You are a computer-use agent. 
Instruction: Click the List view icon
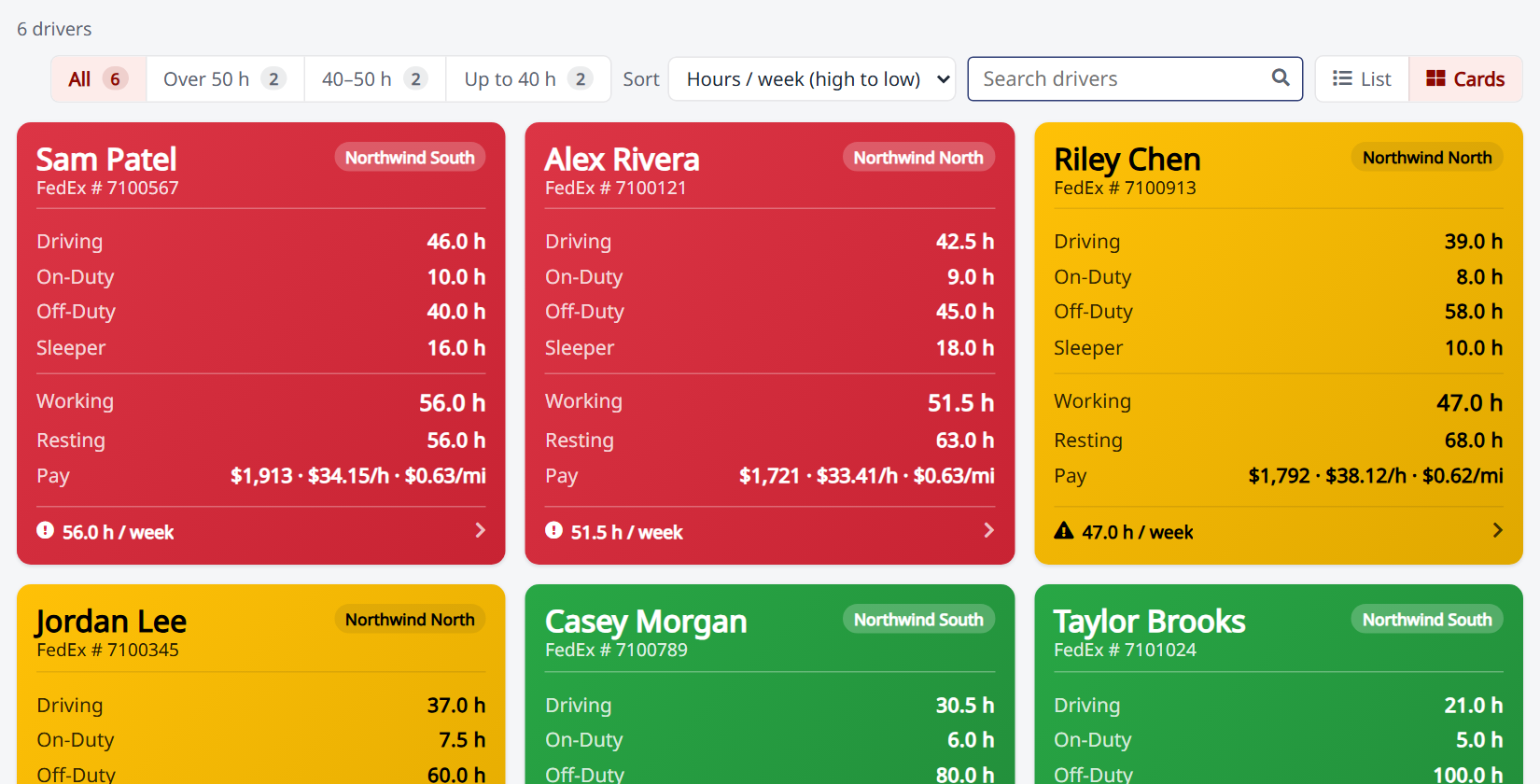1342,78
